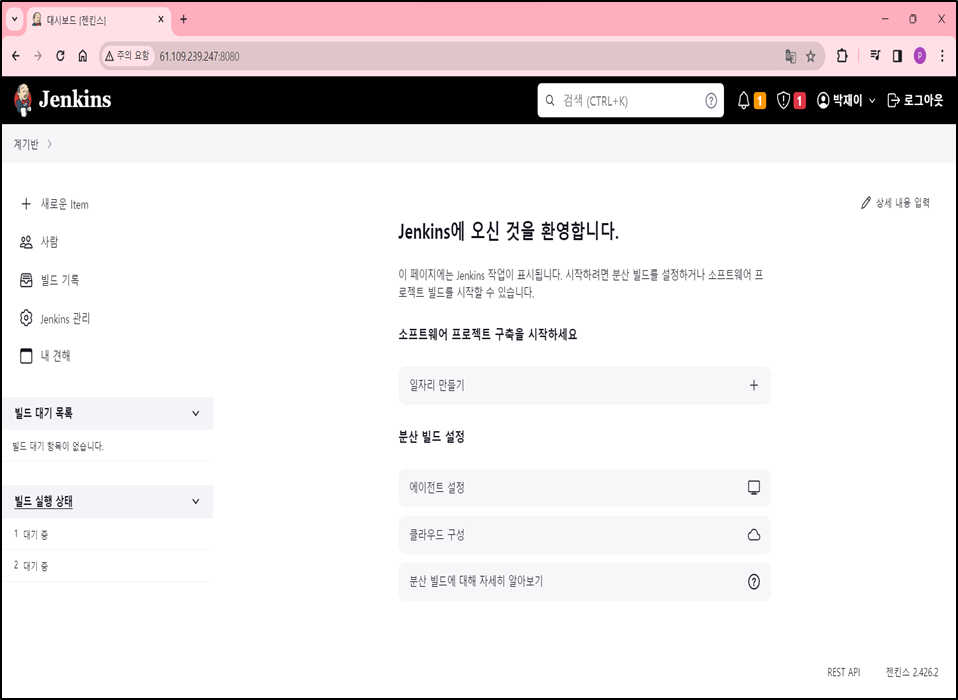Open the notifications bell icon
The width and height of the screenshot is (958, 700).
[x=744, y=101]
